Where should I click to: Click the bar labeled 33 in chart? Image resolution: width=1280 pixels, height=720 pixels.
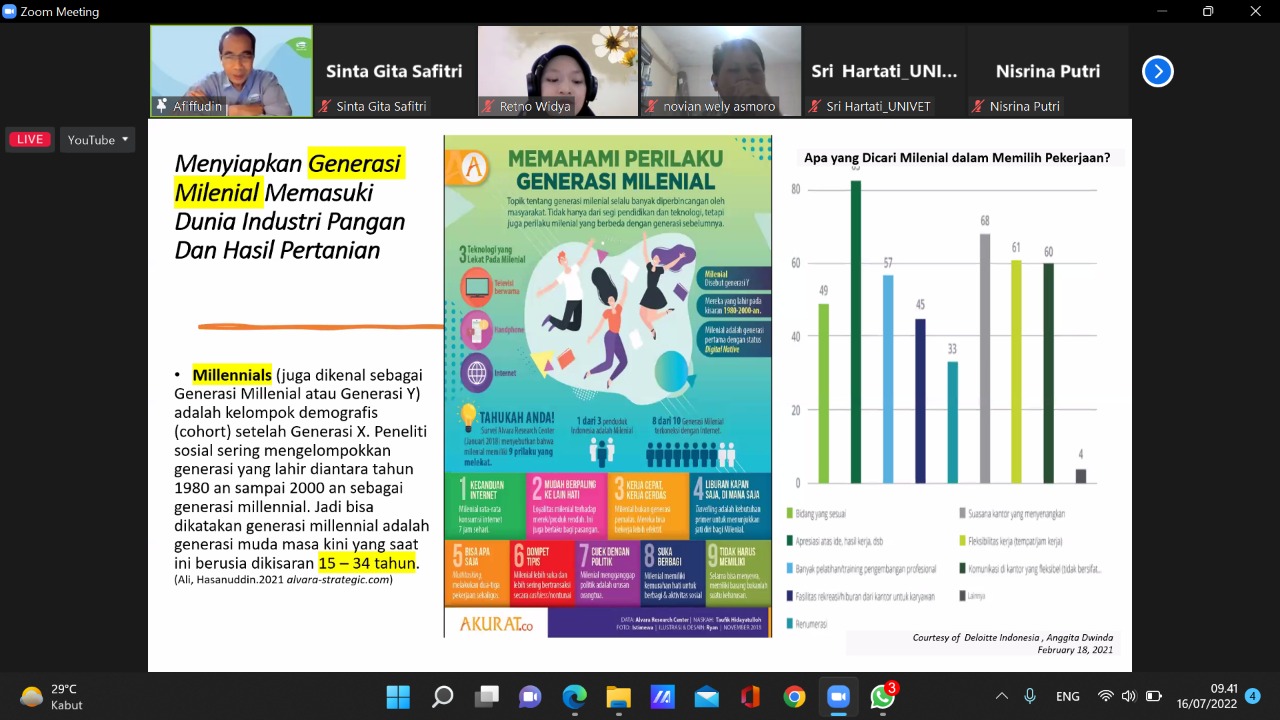(x=952, y=422)
